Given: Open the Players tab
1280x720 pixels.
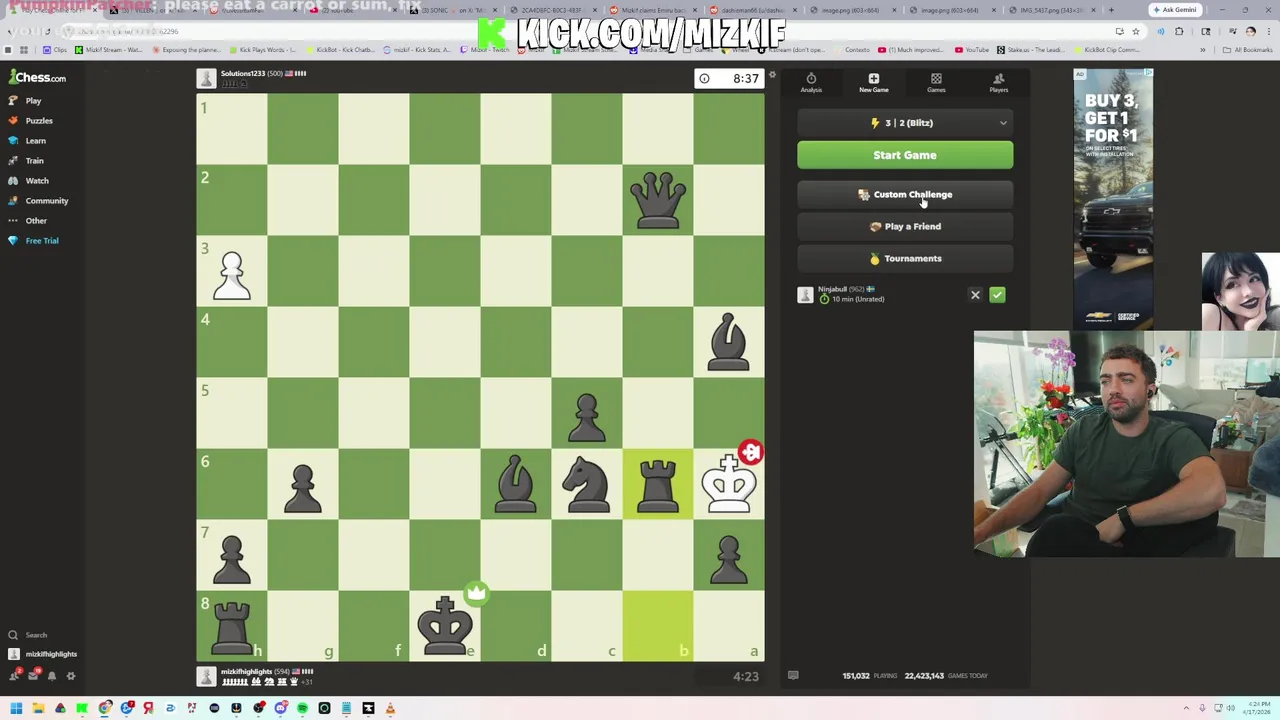Looking at the screenshot, I should click(x=998, y=83).
